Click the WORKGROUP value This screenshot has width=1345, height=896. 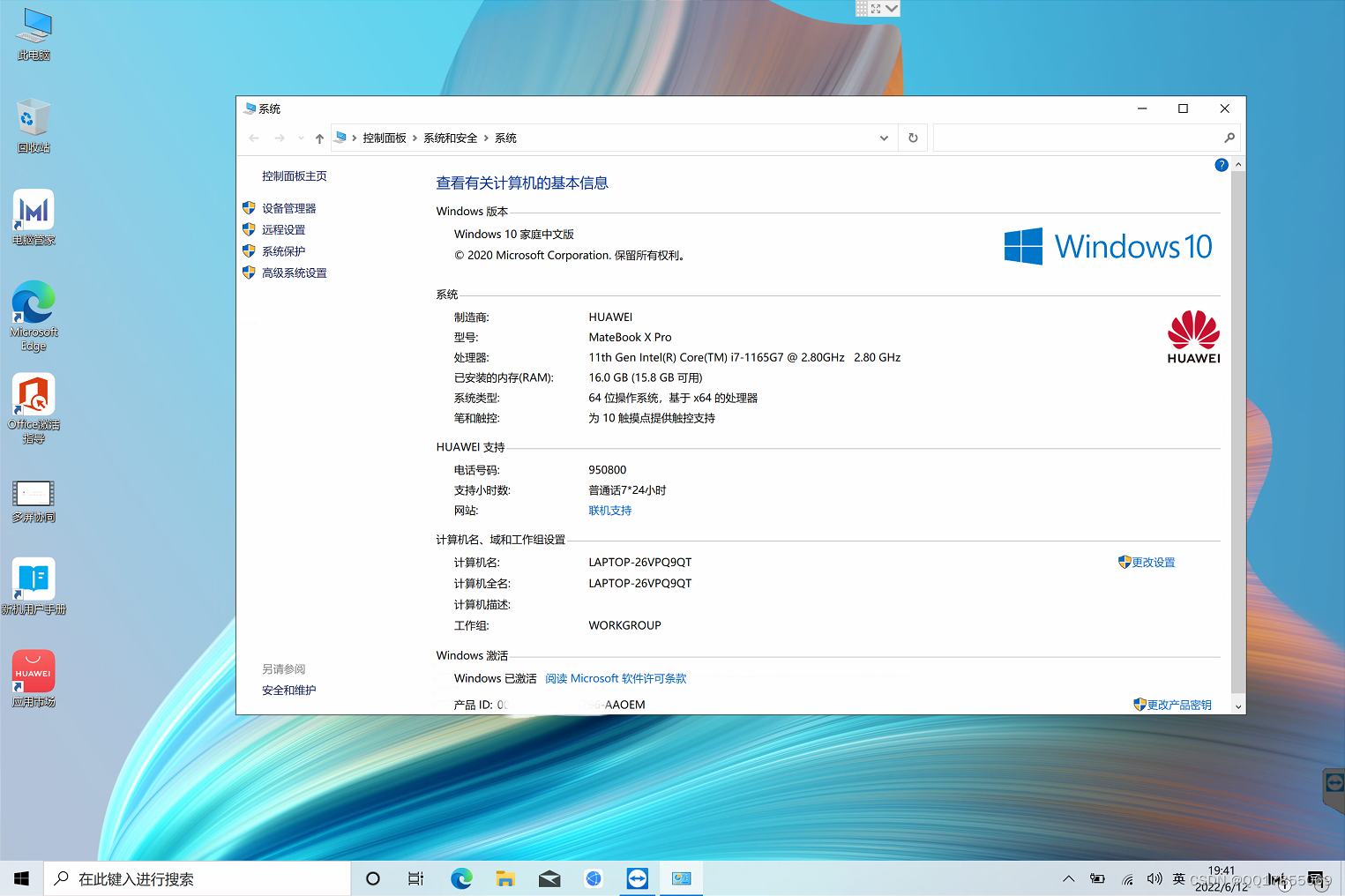(624, 625)
